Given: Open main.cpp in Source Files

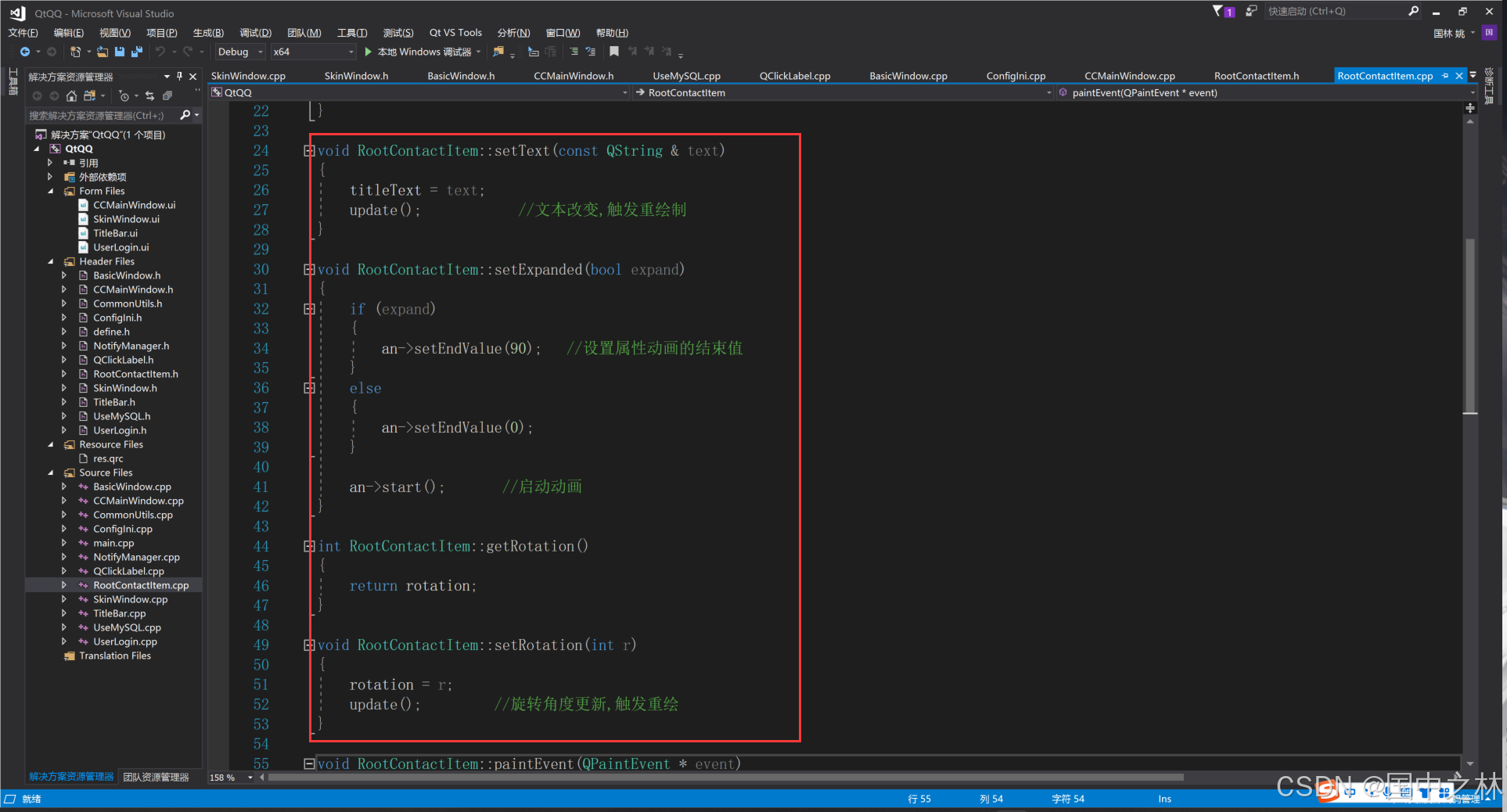Looking at the screenshot, I should point(113,543).
